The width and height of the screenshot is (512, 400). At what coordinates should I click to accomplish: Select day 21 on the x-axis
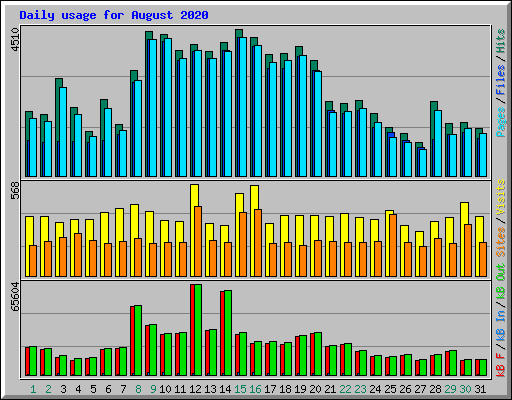[x=330, y=389]
